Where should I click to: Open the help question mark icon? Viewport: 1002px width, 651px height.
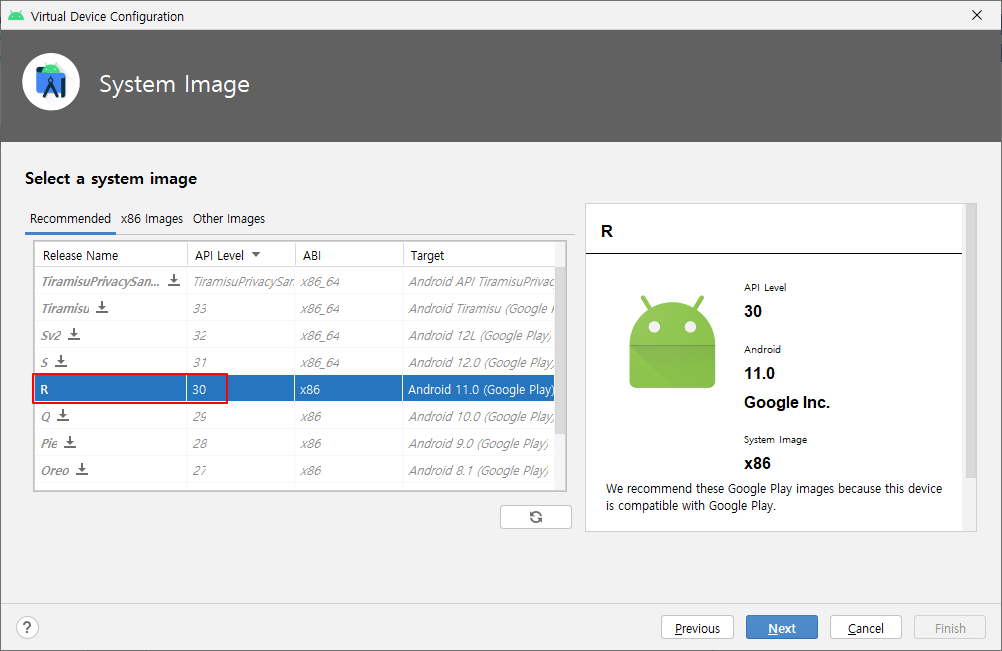point(27,627)
